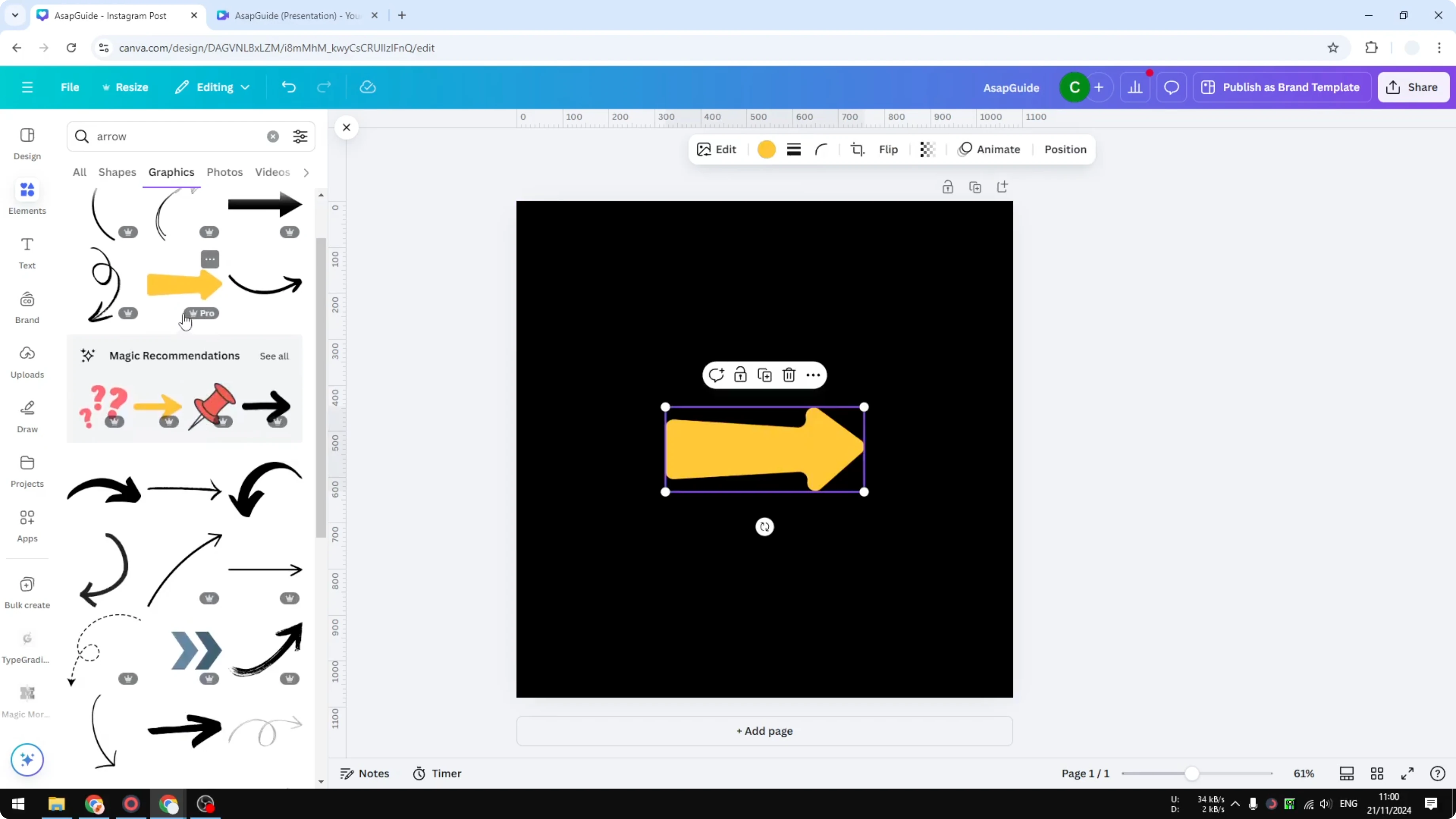1456x819 pixels.
Task: Open the Text panel in the sidebar
Action: point(27,252)
